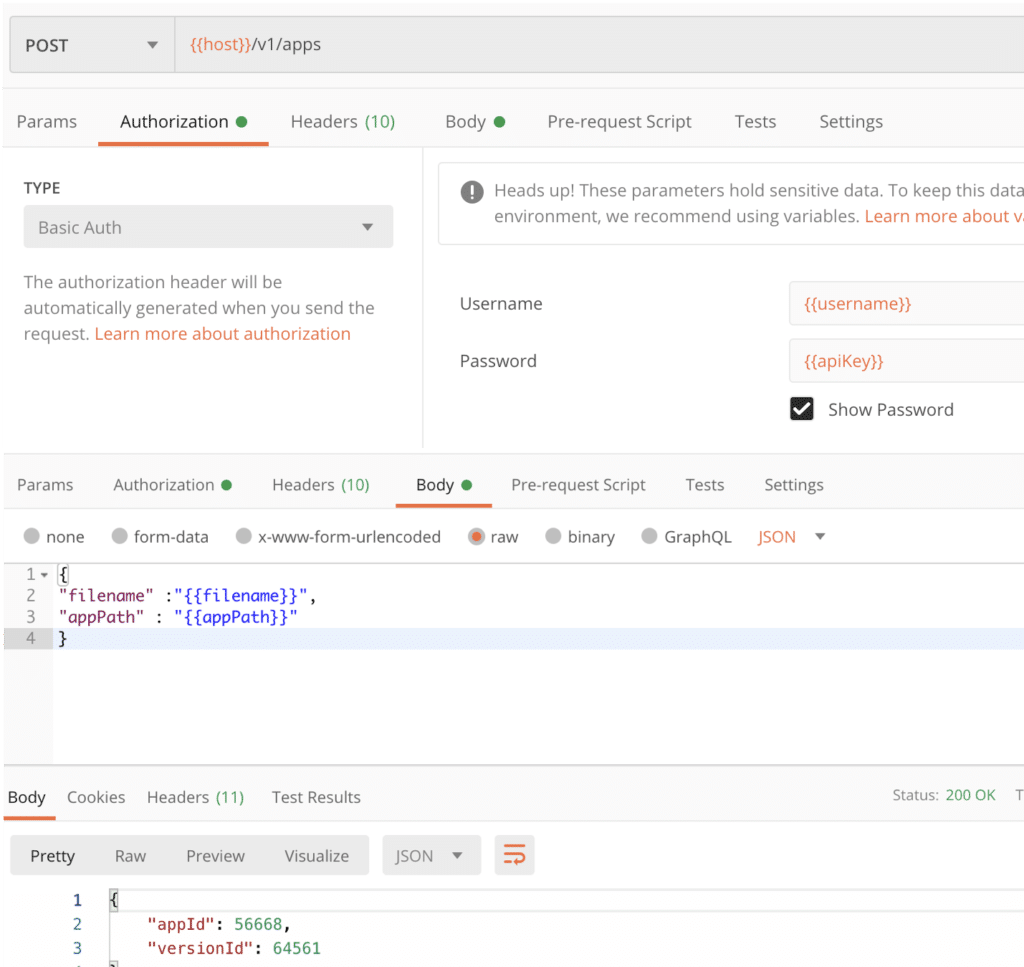1024x967 pixels.
Task: Click the "appPath" line in request body editor
Action: [x=178, y=617]
